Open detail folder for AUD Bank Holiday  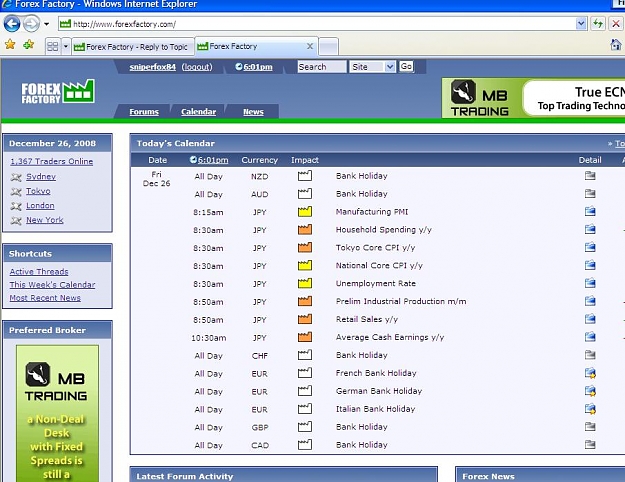click(x=590, y=193)
